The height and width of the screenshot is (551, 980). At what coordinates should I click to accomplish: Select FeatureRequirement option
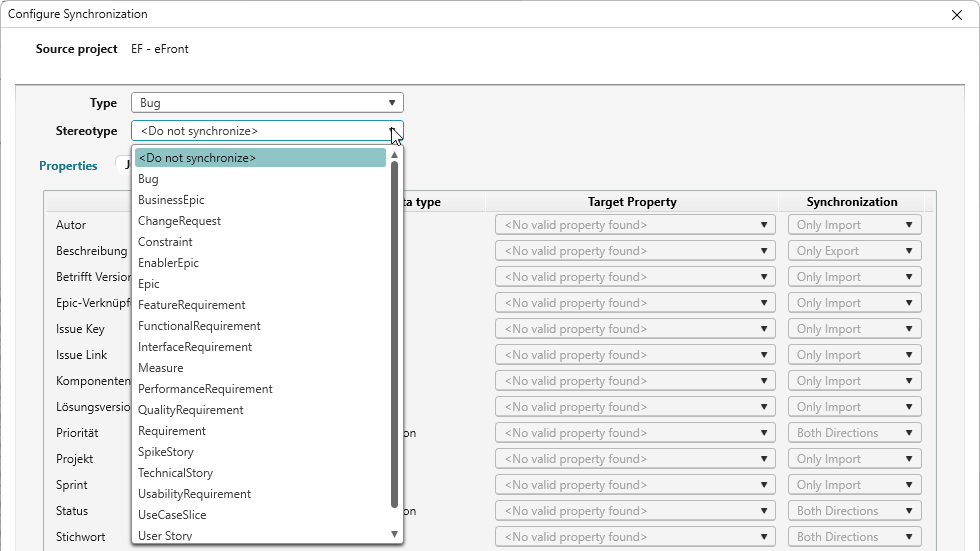pos(260,305)
